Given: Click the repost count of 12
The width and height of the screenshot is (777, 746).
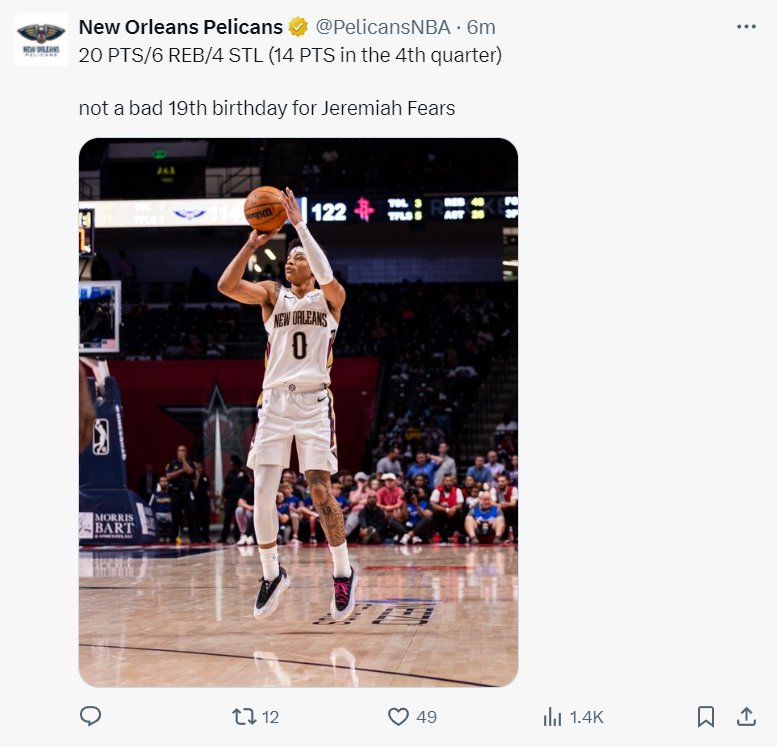Looking at the screenshot, I should click(270, 717).
